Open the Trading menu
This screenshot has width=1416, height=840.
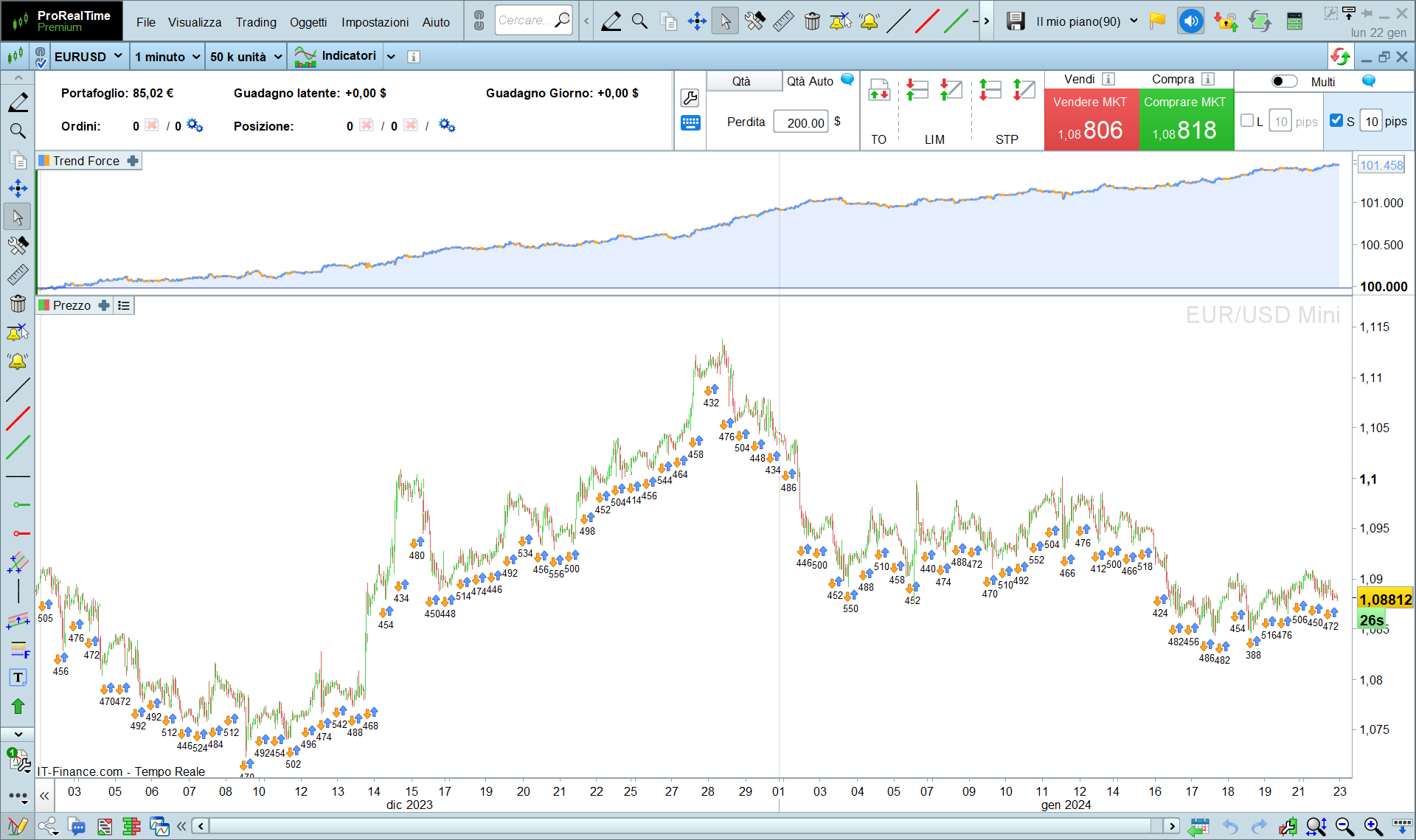[x=256, y=22]
